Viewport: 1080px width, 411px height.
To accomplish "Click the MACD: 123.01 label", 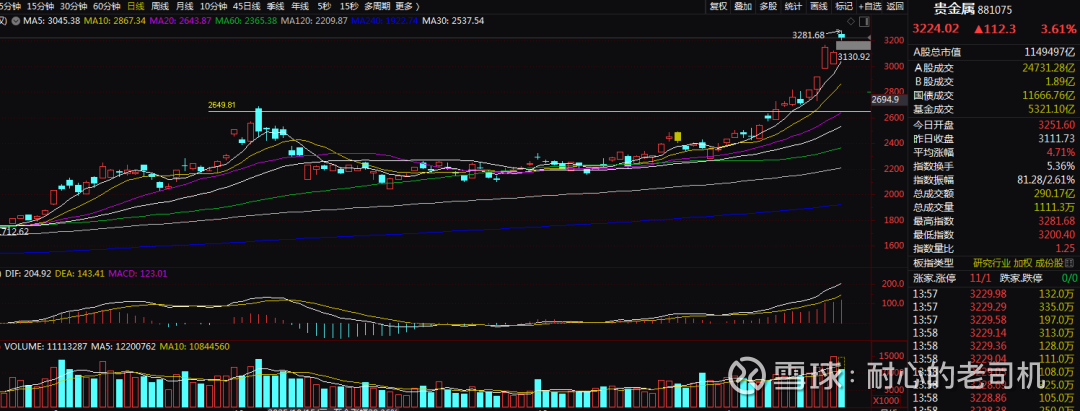I will (x=137, y=273).
